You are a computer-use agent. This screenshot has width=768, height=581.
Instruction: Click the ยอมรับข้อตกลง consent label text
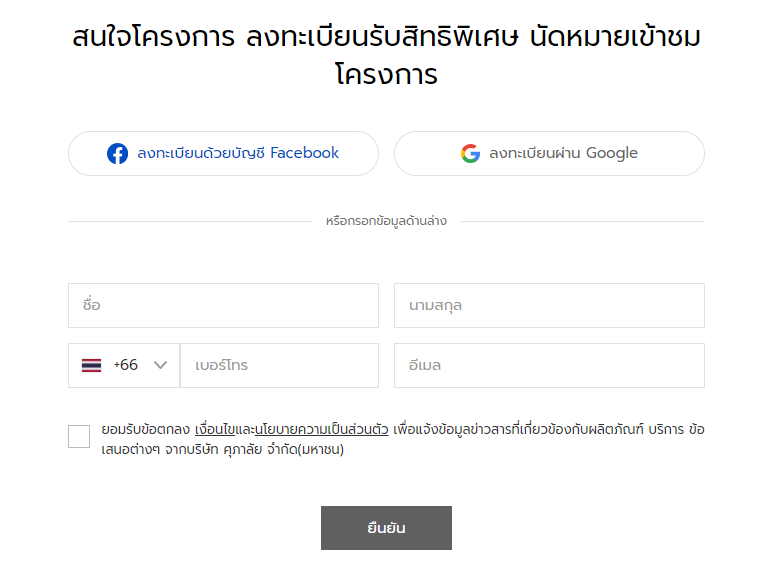[145, 430]
